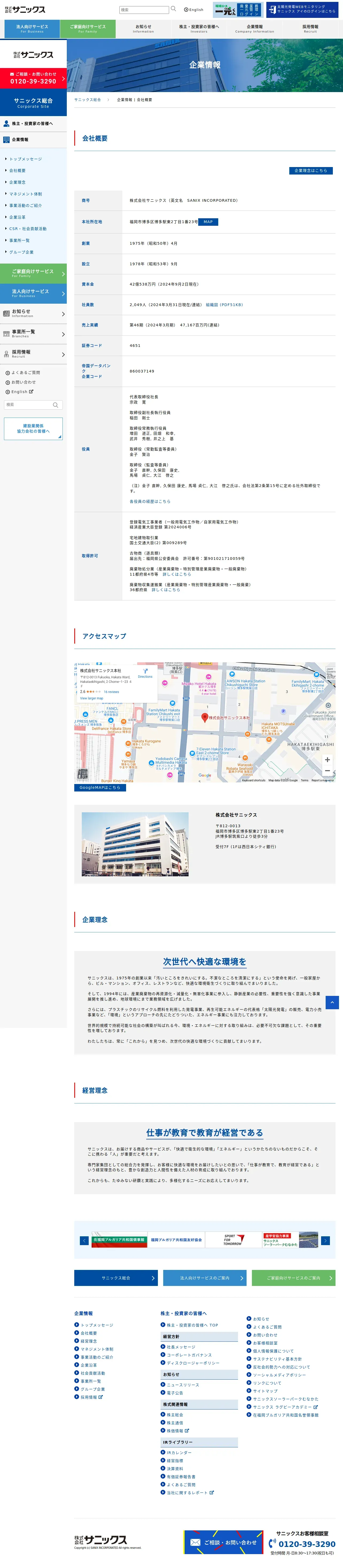The image size is (343, 1568).
Task: Open the solar monitoring eye login banner
Action: coord(302,10)
